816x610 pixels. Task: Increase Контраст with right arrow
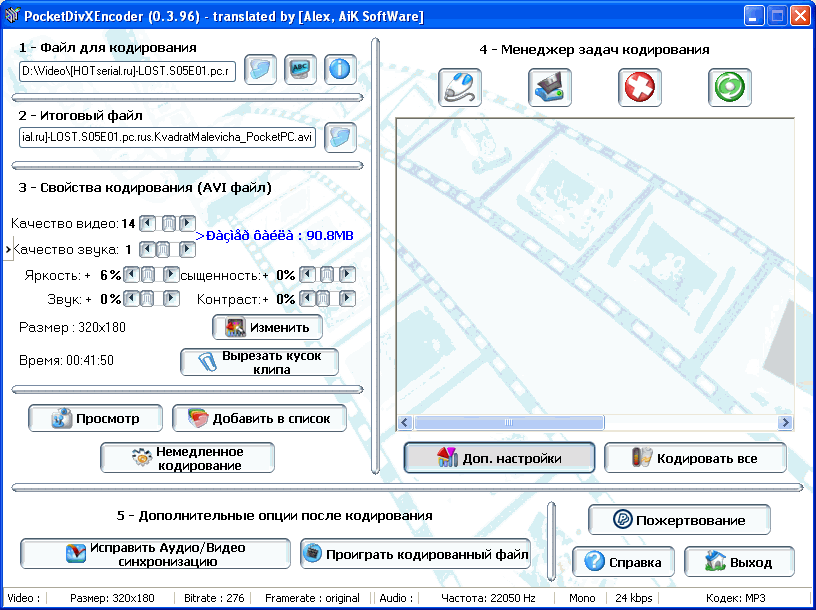tap(348, 299)
